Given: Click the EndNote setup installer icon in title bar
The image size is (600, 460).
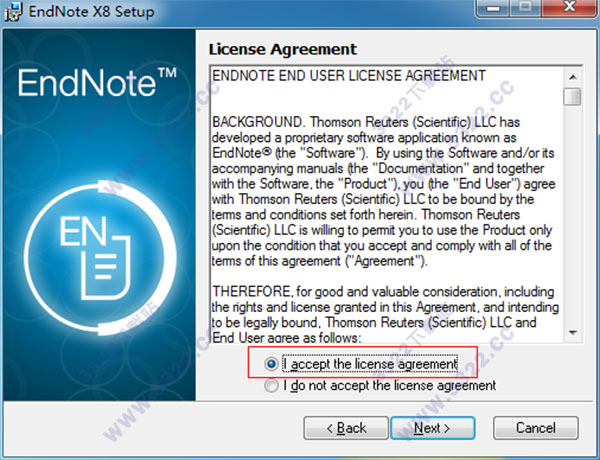Looking at the screenshot, I should point(12,11).
